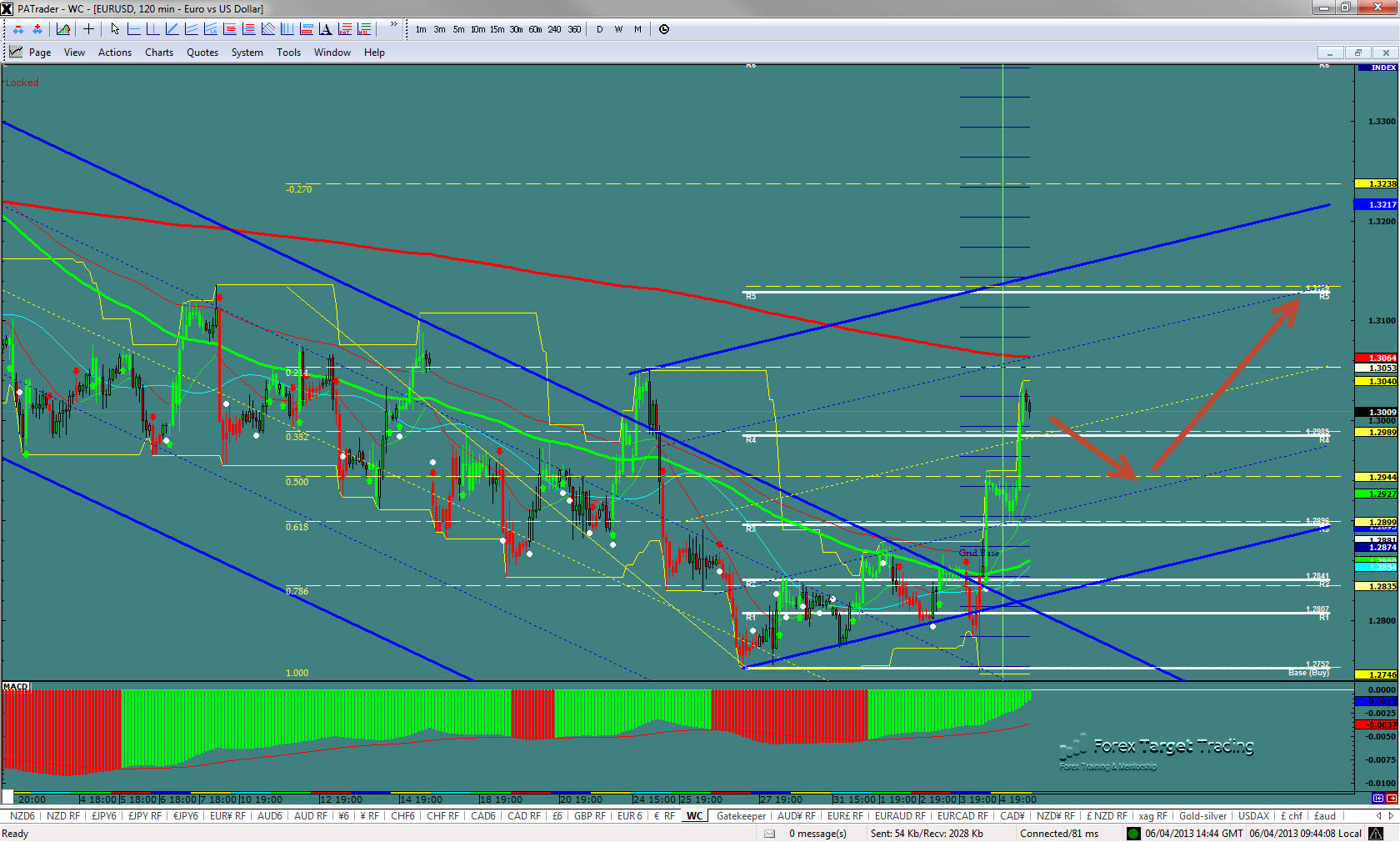The width and height of the screenshot is (1400, 842).
Task: Switch to 1m timeframe
Action: [421, 29]
